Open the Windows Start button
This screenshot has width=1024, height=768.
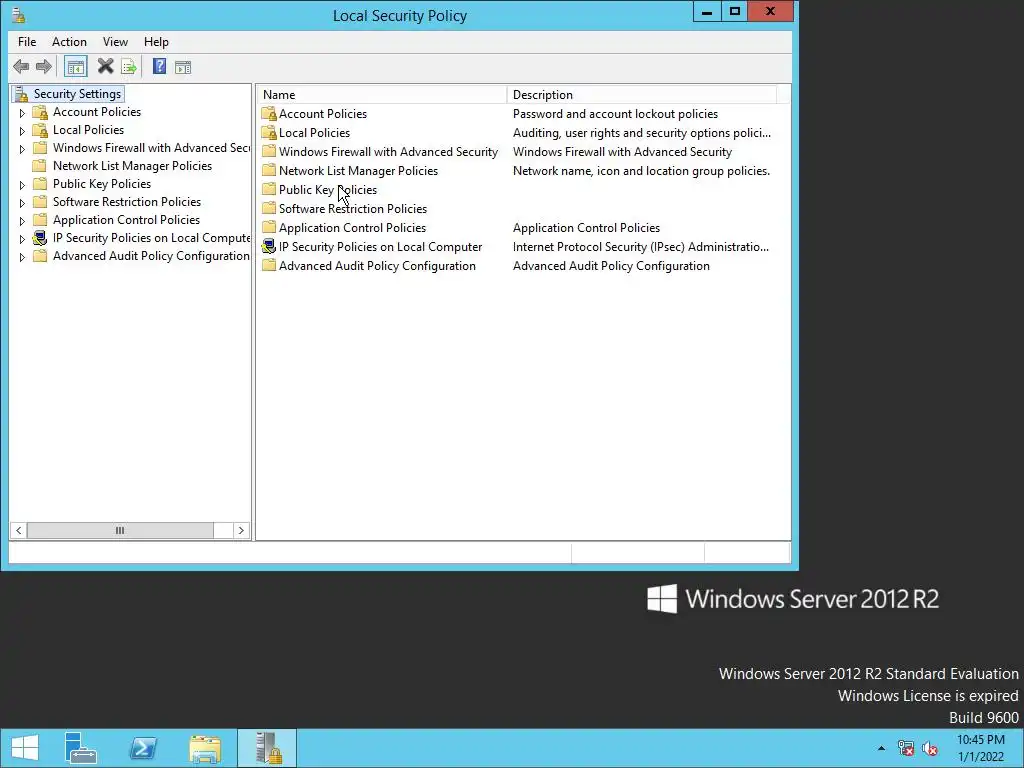[25, 748]
